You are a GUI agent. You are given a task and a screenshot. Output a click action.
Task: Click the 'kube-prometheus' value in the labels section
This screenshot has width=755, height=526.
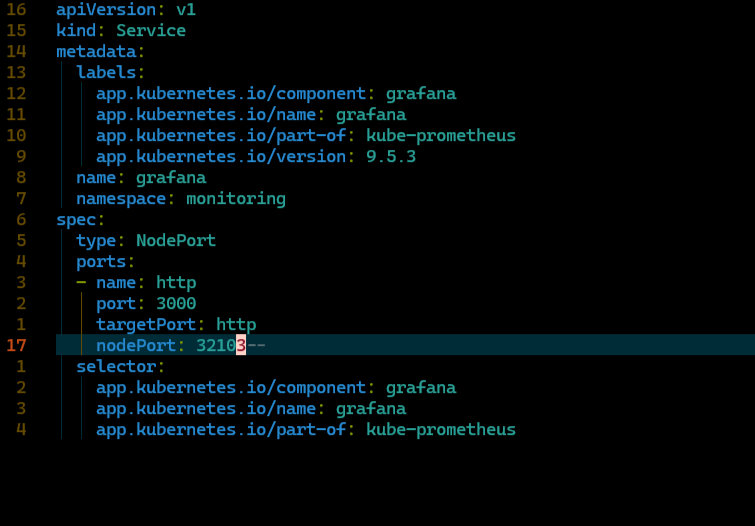pyautogui.click(x=441, y=135)
